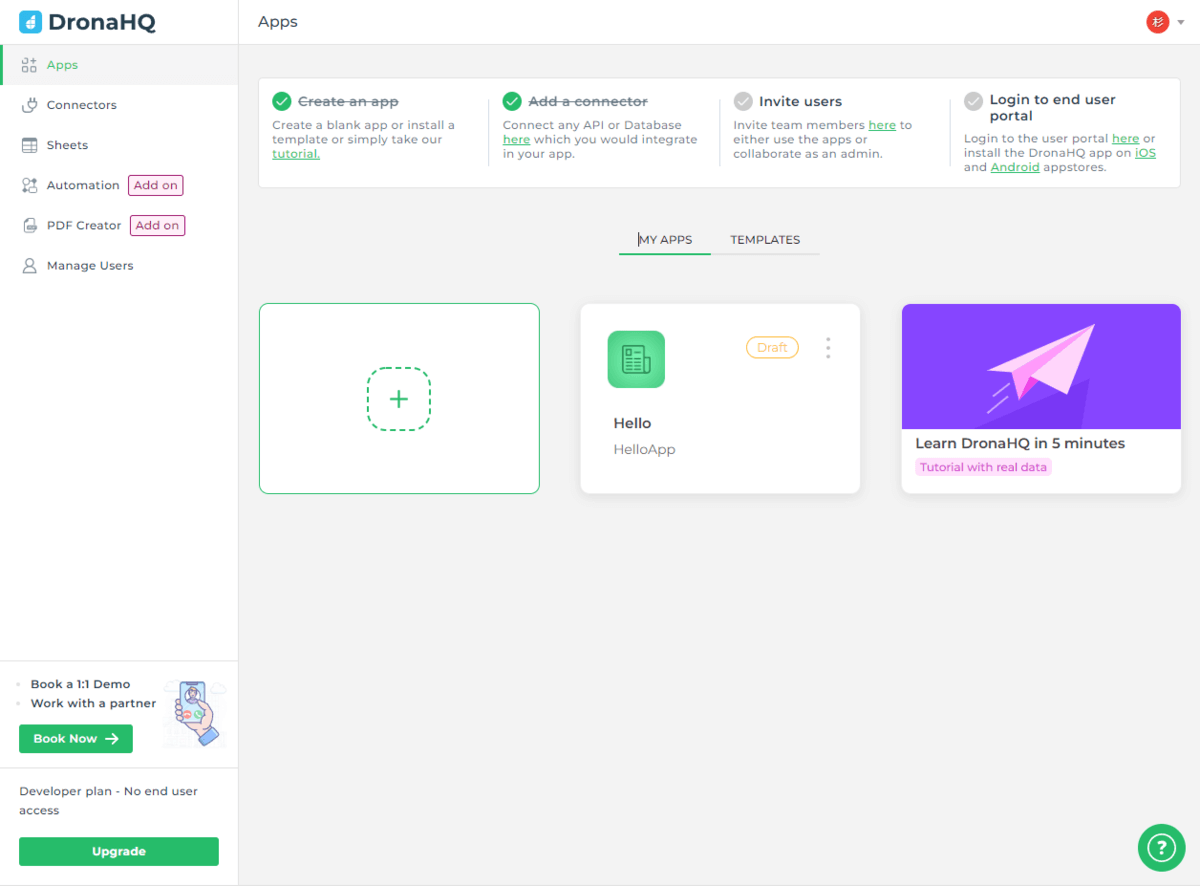This screenshot has height=886, width=1200.
Task: Click 'here' link under Invite users
Action: point(882,125)
